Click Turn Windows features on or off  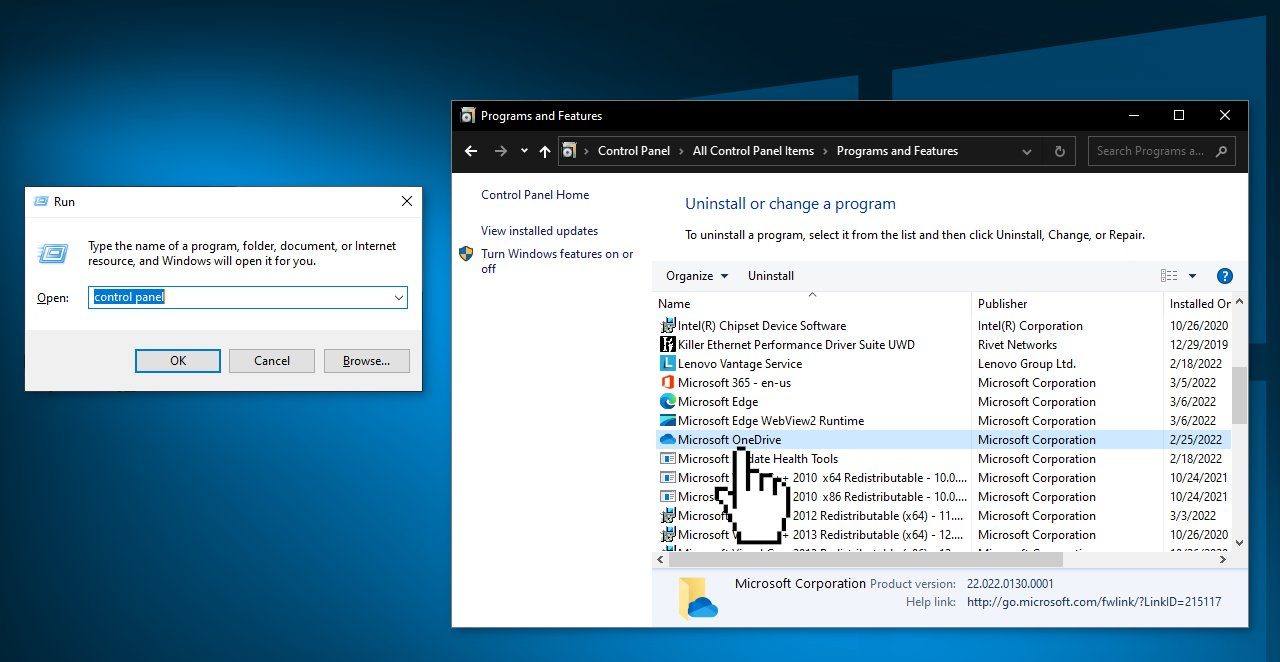(x=557, y=261)
